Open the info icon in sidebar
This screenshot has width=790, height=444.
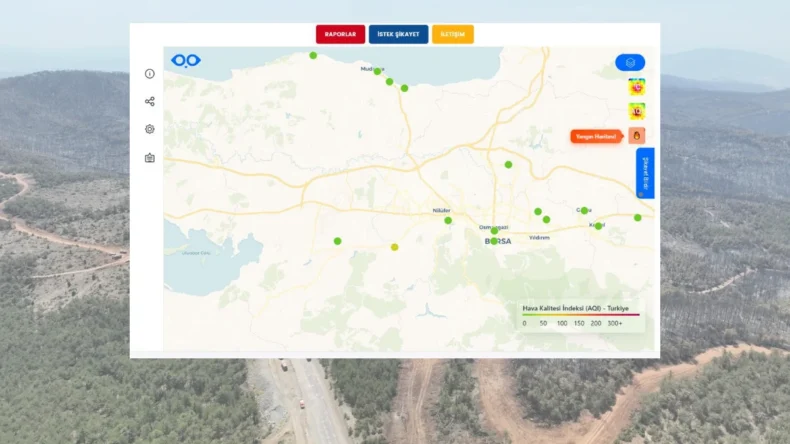click(x=150, y=74)
